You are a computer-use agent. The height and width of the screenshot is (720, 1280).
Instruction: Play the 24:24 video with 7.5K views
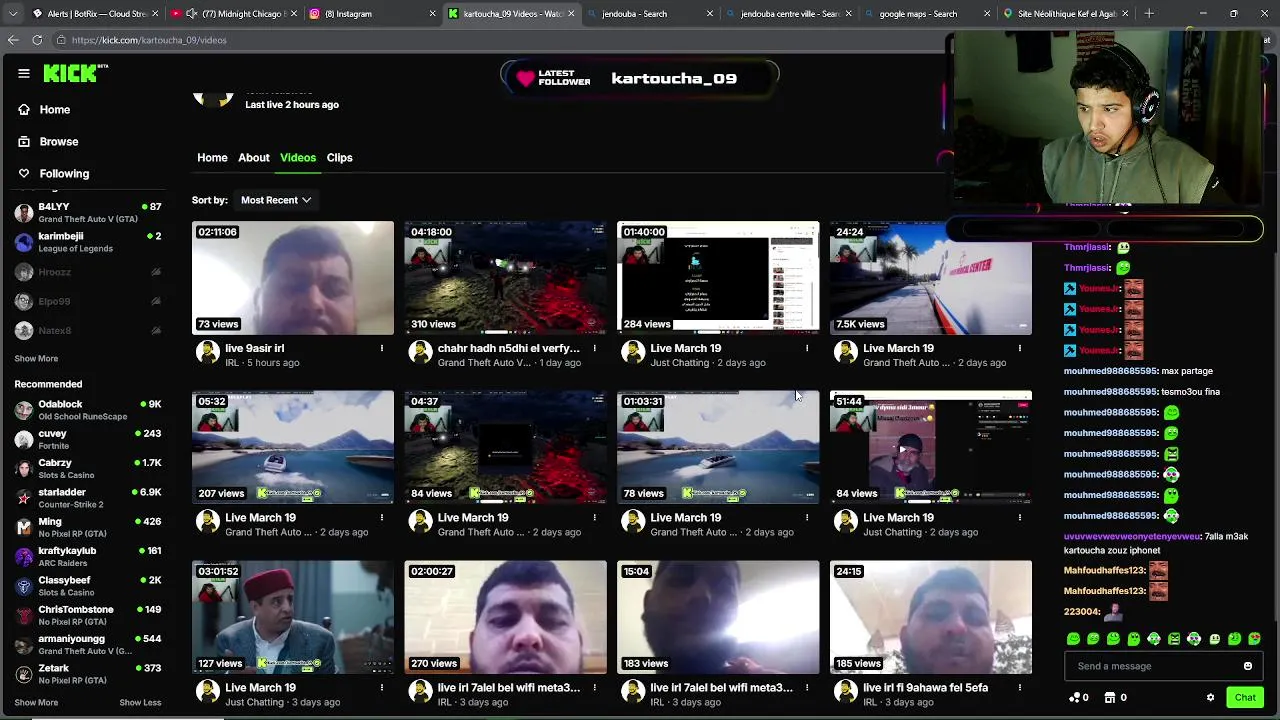[931, 278]
